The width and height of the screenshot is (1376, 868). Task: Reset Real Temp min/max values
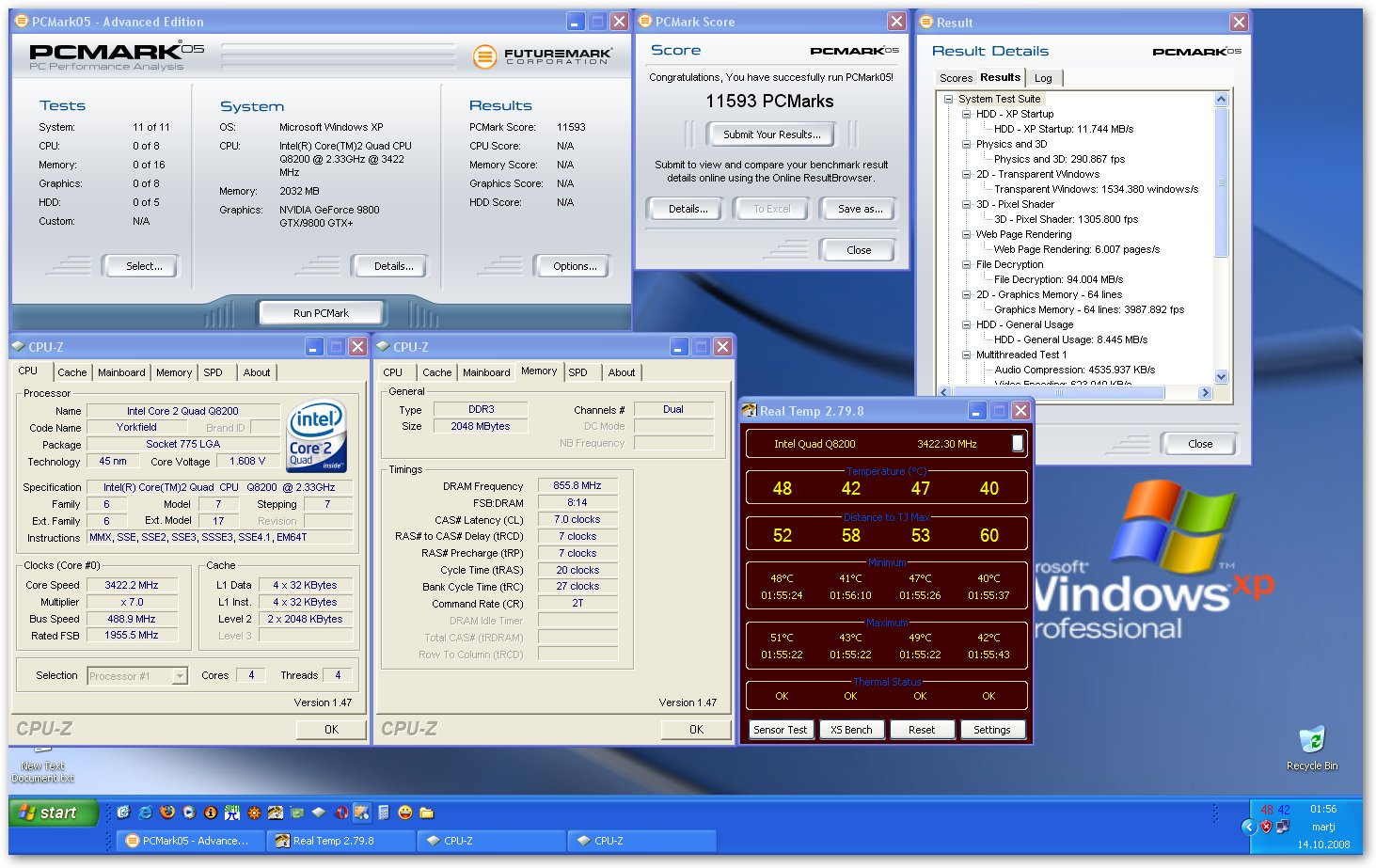922,730
